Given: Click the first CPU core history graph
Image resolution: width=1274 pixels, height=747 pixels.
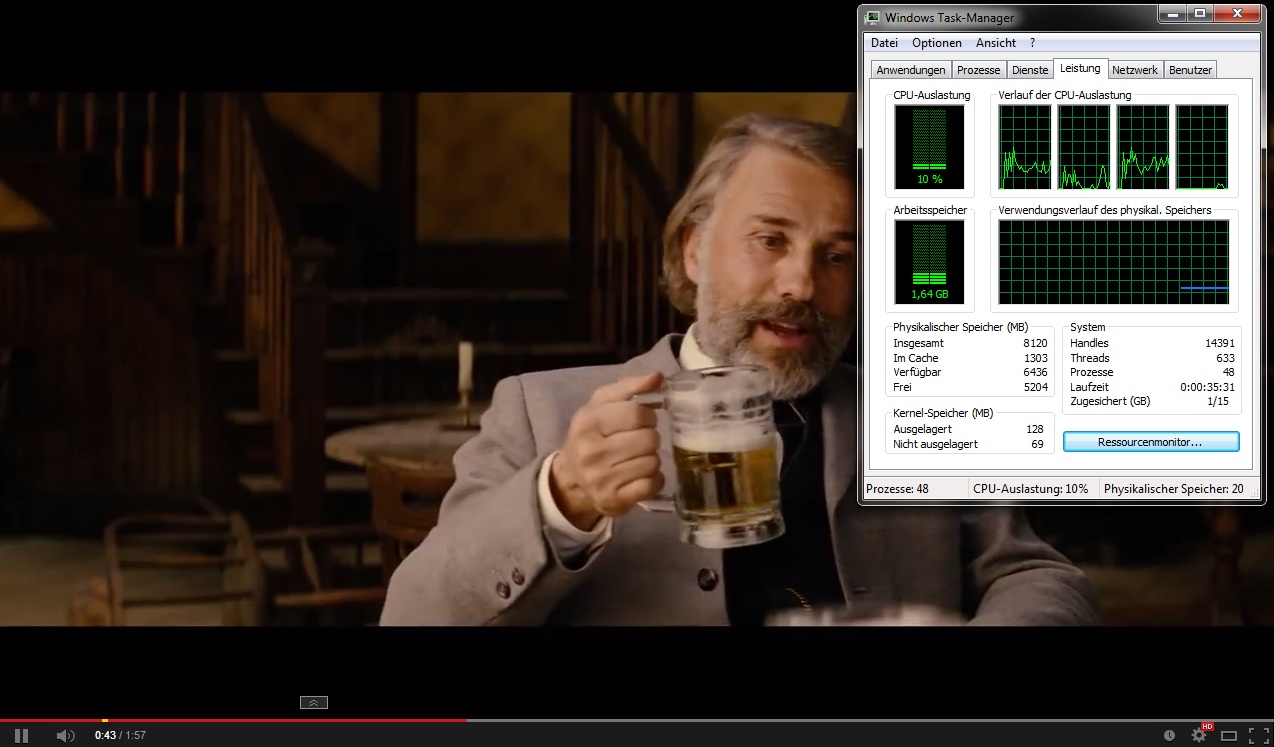Looking at the screenshot, I should [x=1025, y=147].
